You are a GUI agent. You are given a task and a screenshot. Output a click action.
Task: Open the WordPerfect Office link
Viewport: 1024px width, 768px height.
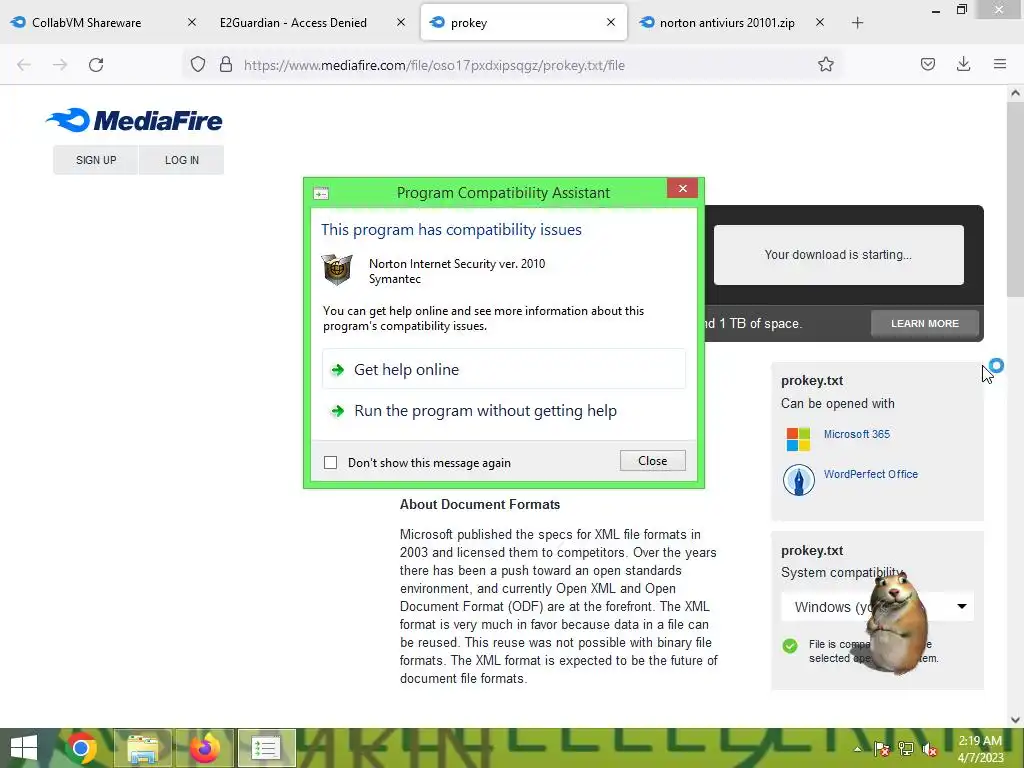coord(871,474)
